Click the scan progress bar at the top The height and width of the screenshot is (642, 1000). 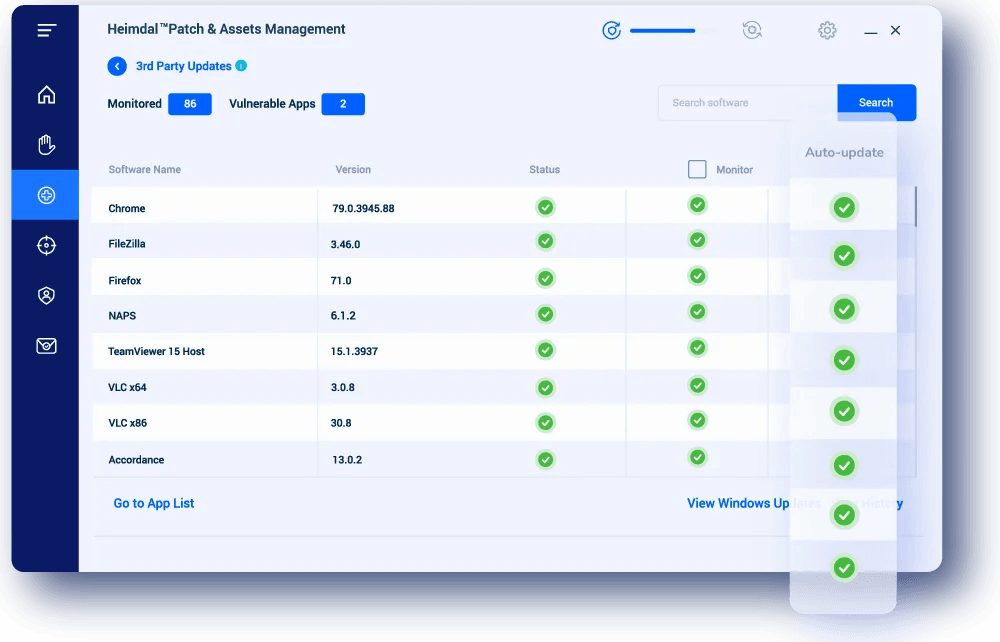point(662,30)
